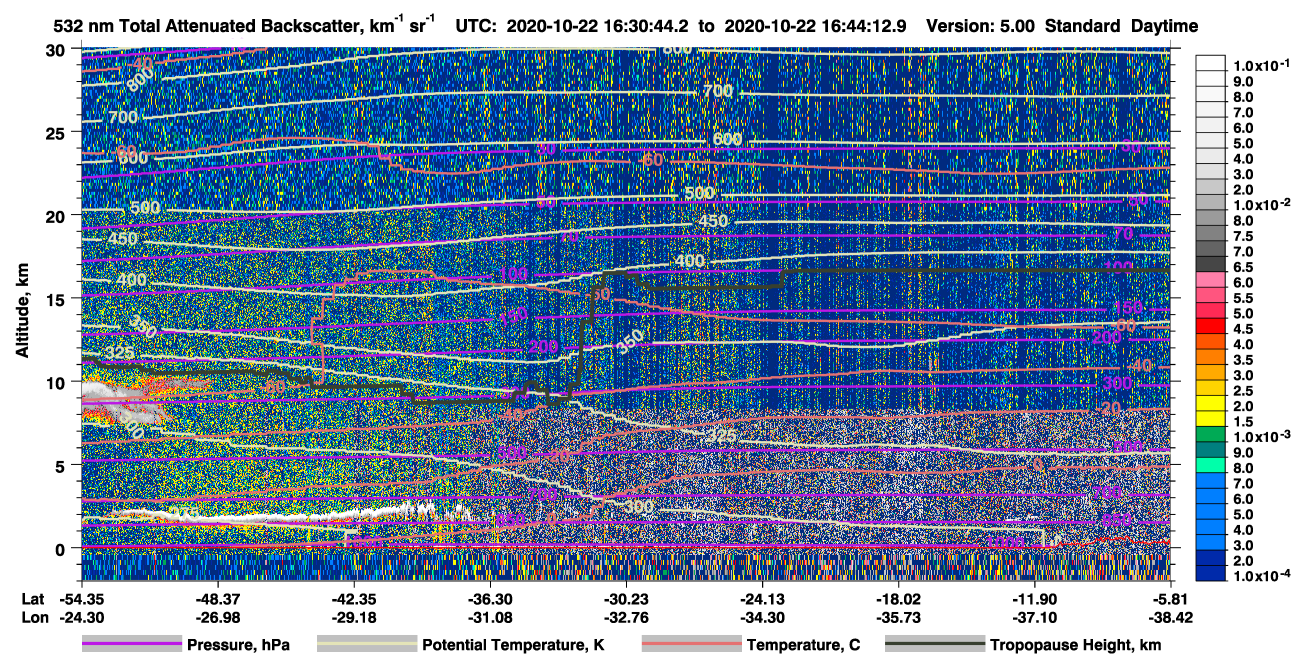Image resolution: width=1300 pixels, height=667 pixels.
Task: Click the red colorbar swatch beside 4.5
Action: [1212, 328]
